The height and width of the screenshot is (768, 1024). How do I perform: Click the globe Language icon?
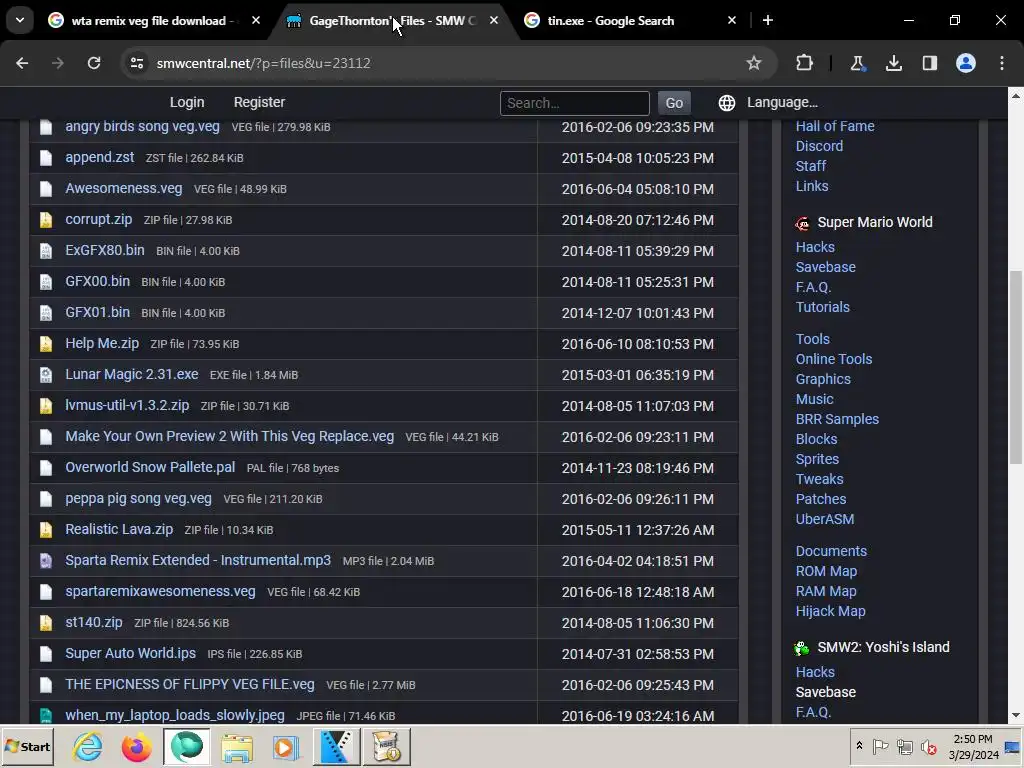click(727, 103)
